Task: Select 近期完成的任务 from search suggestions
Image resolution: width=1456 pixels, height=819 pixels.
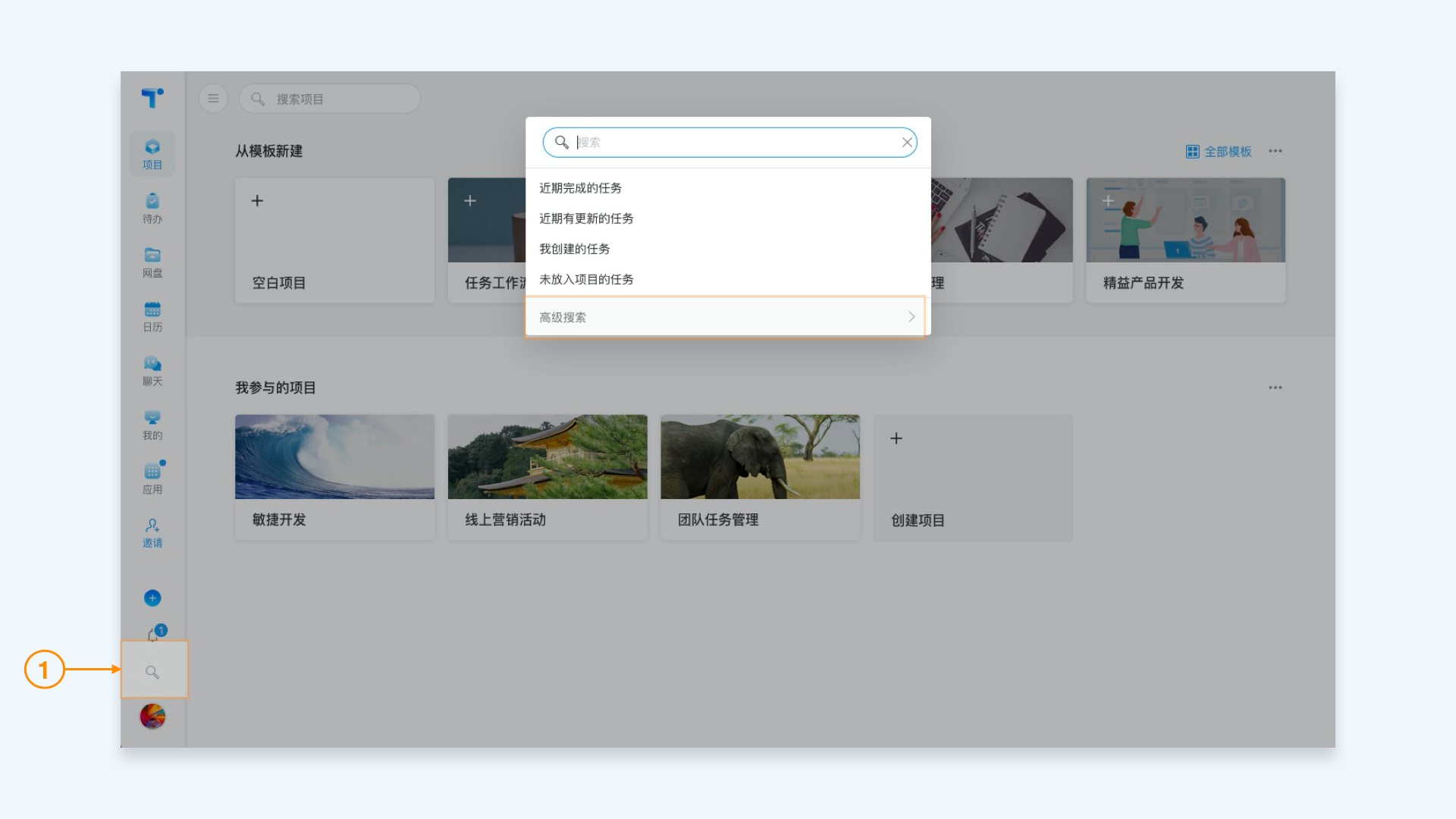Action: coord(580,188)
